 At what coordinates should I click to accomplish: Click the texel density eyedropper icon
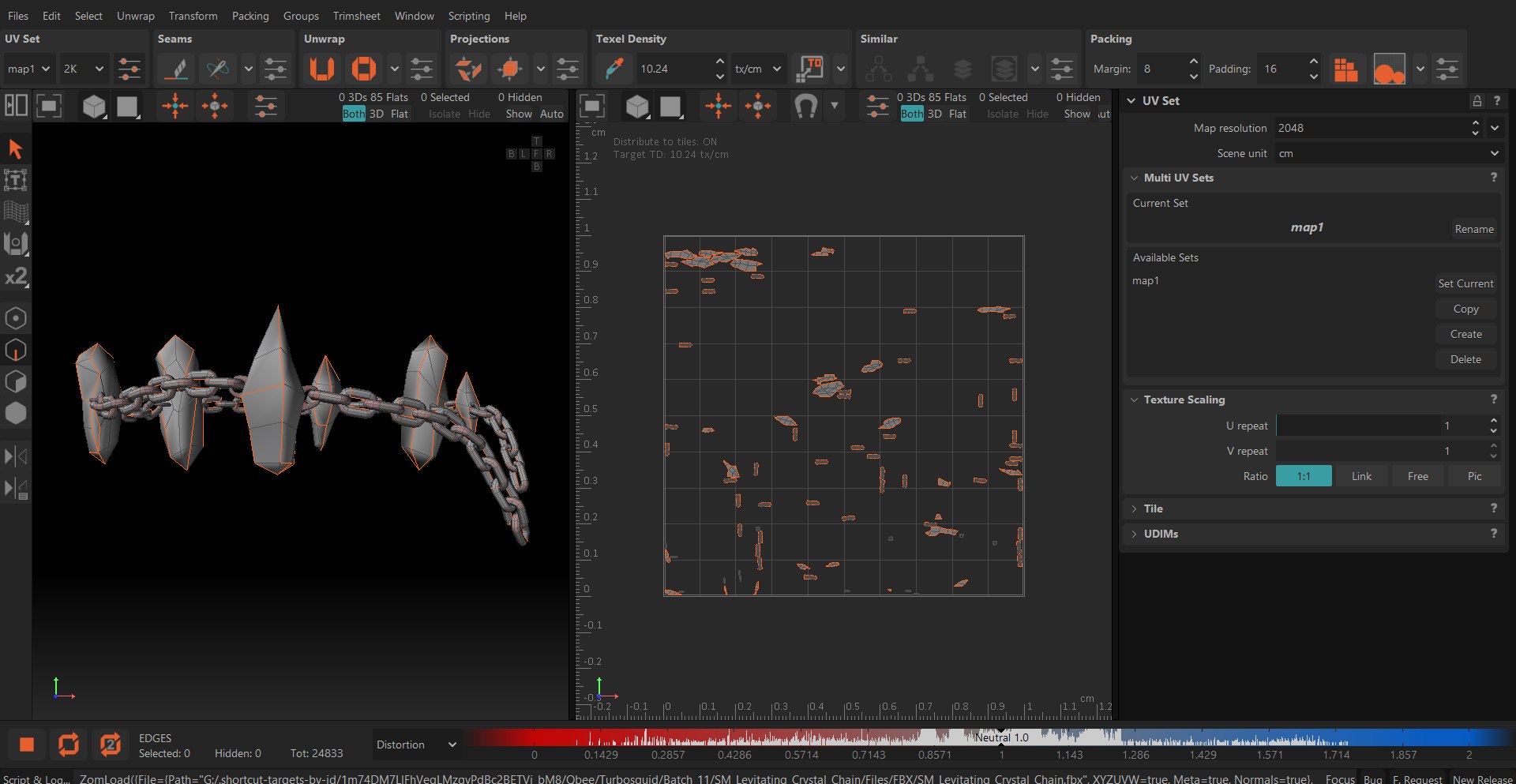[x=614, y=69]
